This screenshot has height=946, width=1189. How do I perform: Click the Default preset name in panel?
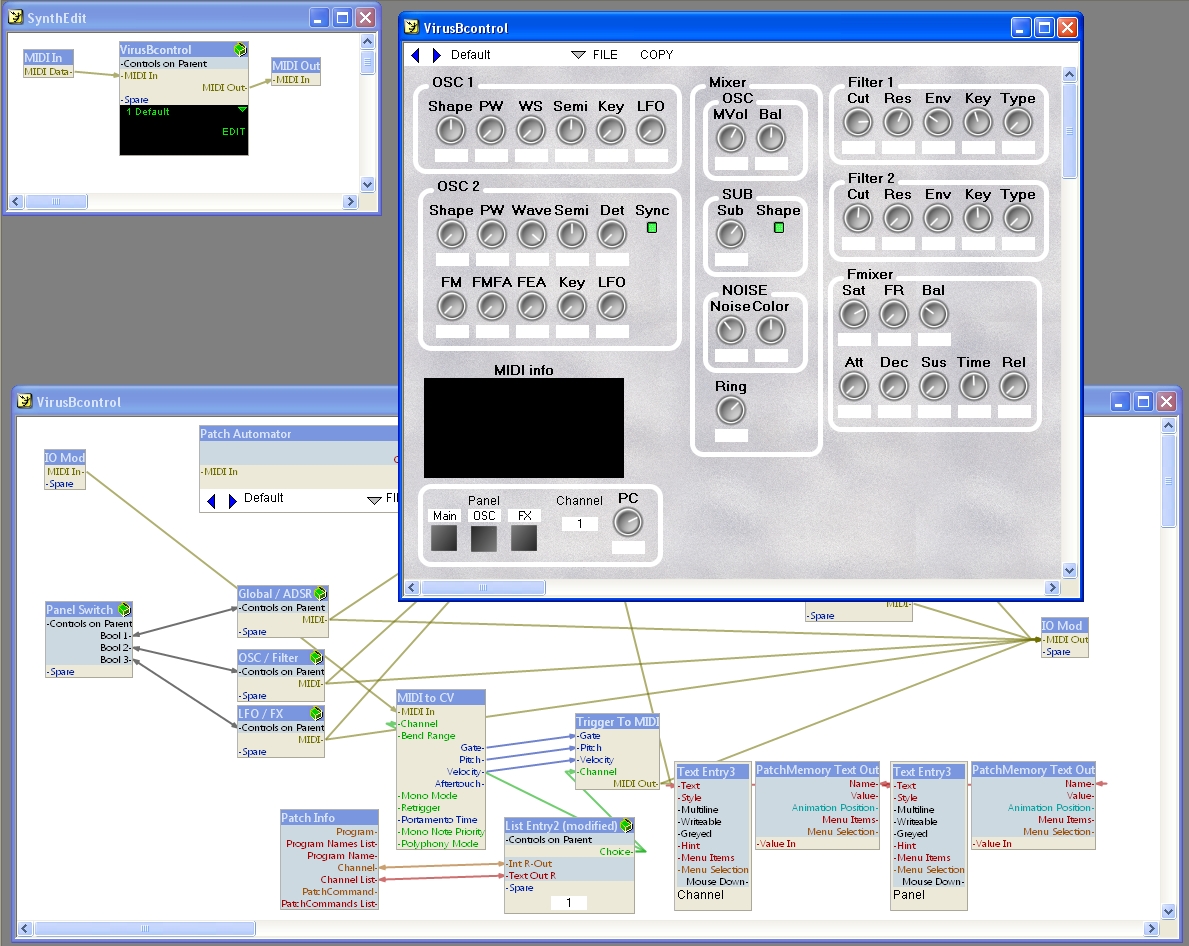[x=470, y=55]
